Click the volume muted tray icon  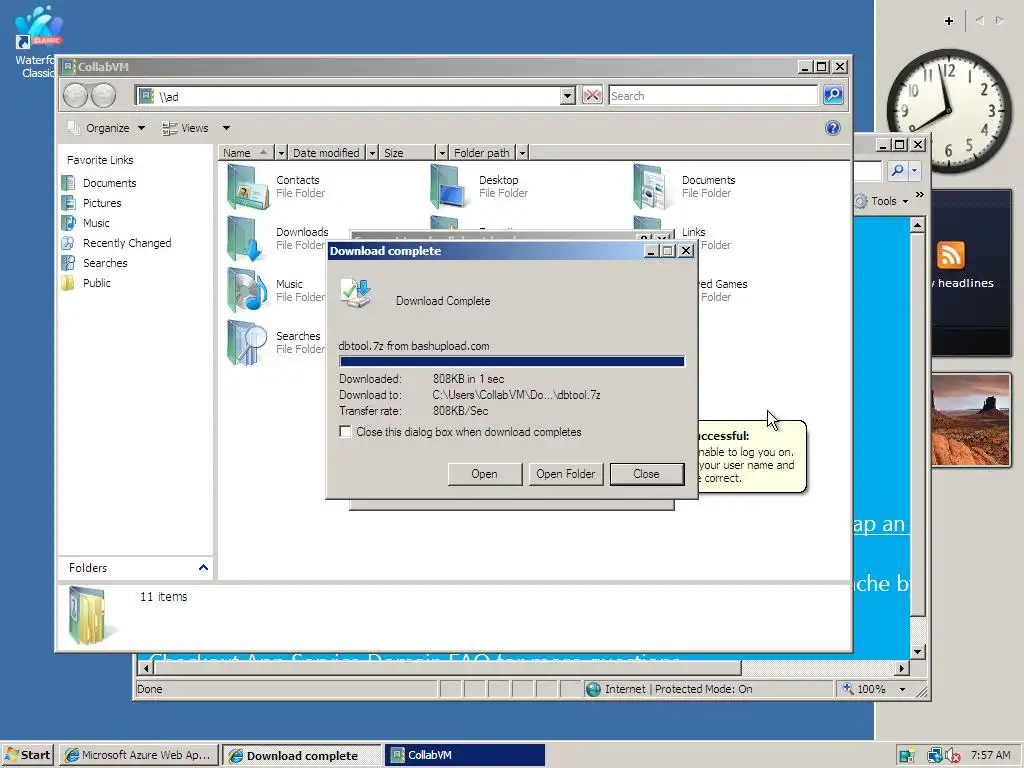point(952,756)
